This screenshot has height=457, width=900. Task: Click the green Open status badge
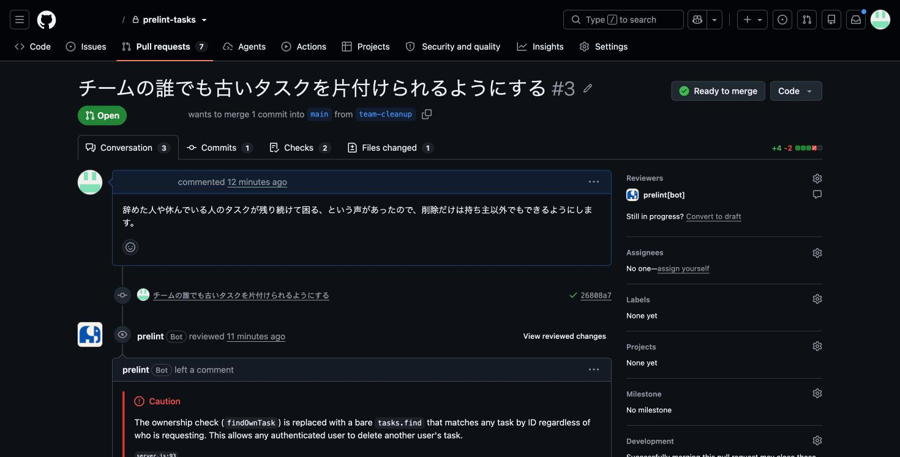pyautogui.click(x=102, y=115)
